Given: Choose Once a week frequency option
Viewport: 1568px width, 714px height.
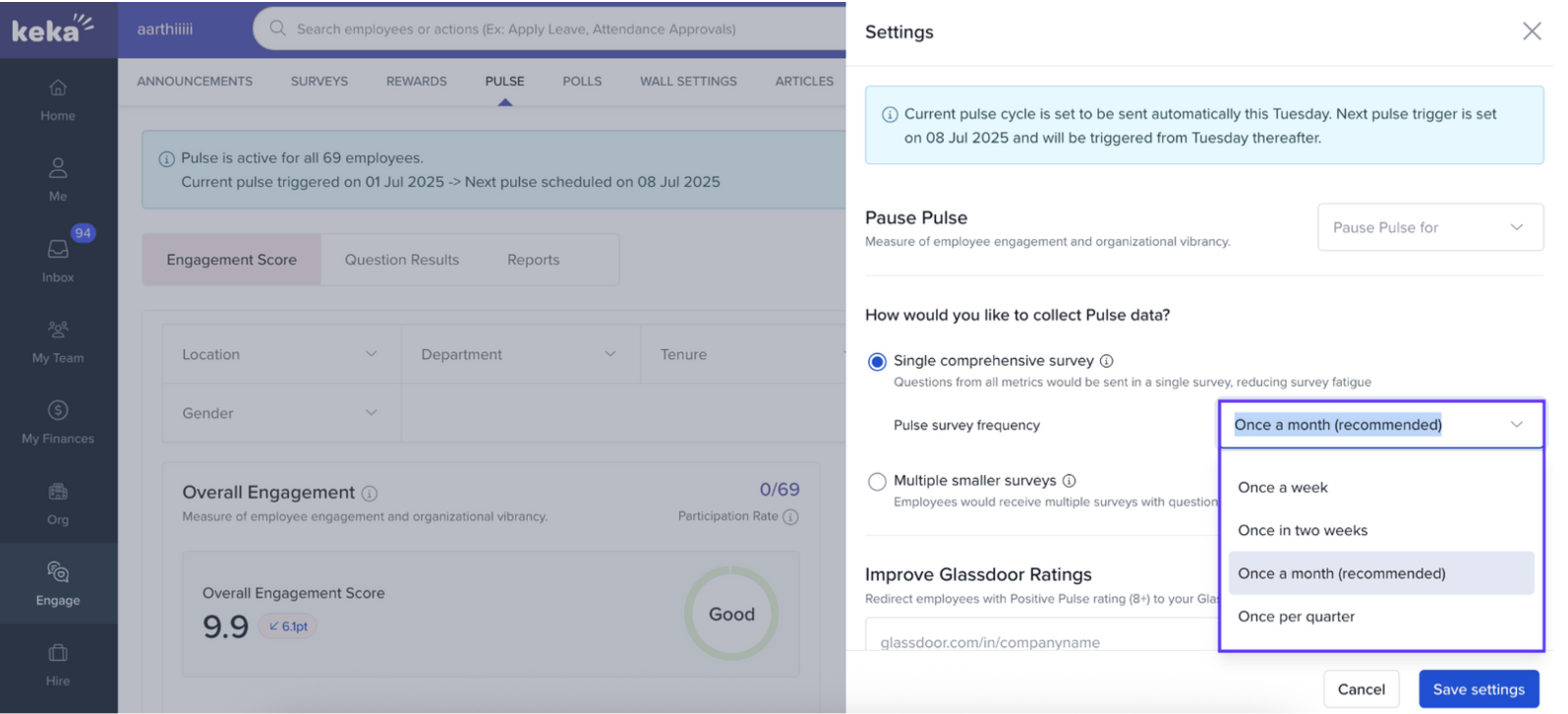Looking at the screenshot, I should tap(1282, 488).
